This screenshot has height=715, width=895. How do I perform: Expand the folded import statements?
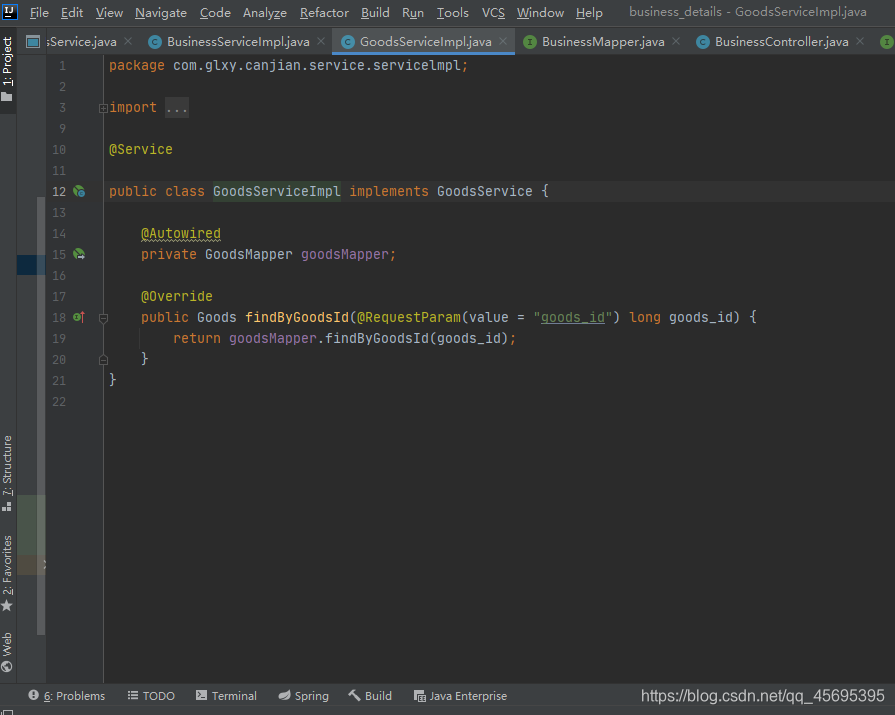103,108
